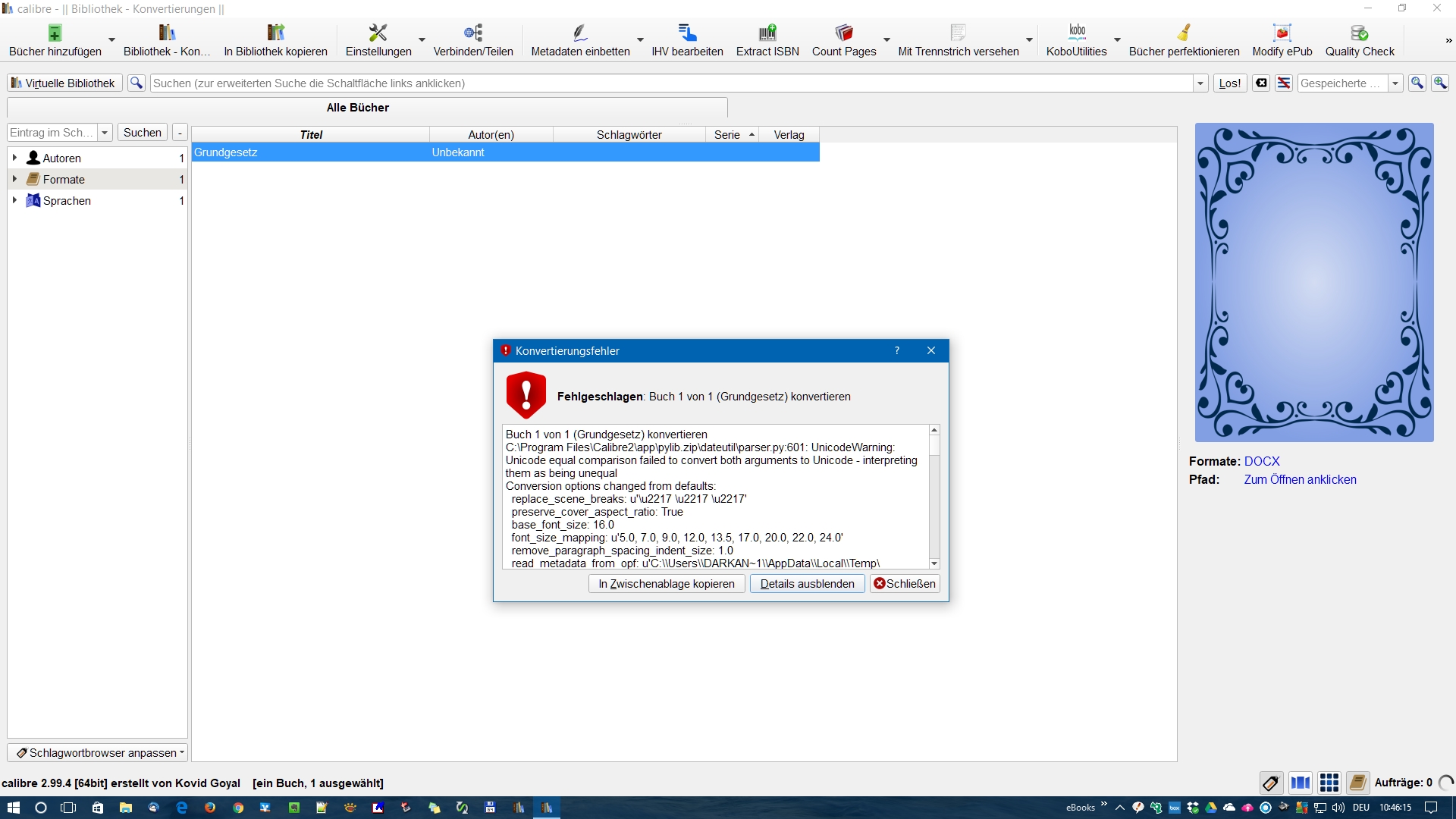Click the main search input field
The width and height of the screenshot is (1456, 819).
(671, 83)
